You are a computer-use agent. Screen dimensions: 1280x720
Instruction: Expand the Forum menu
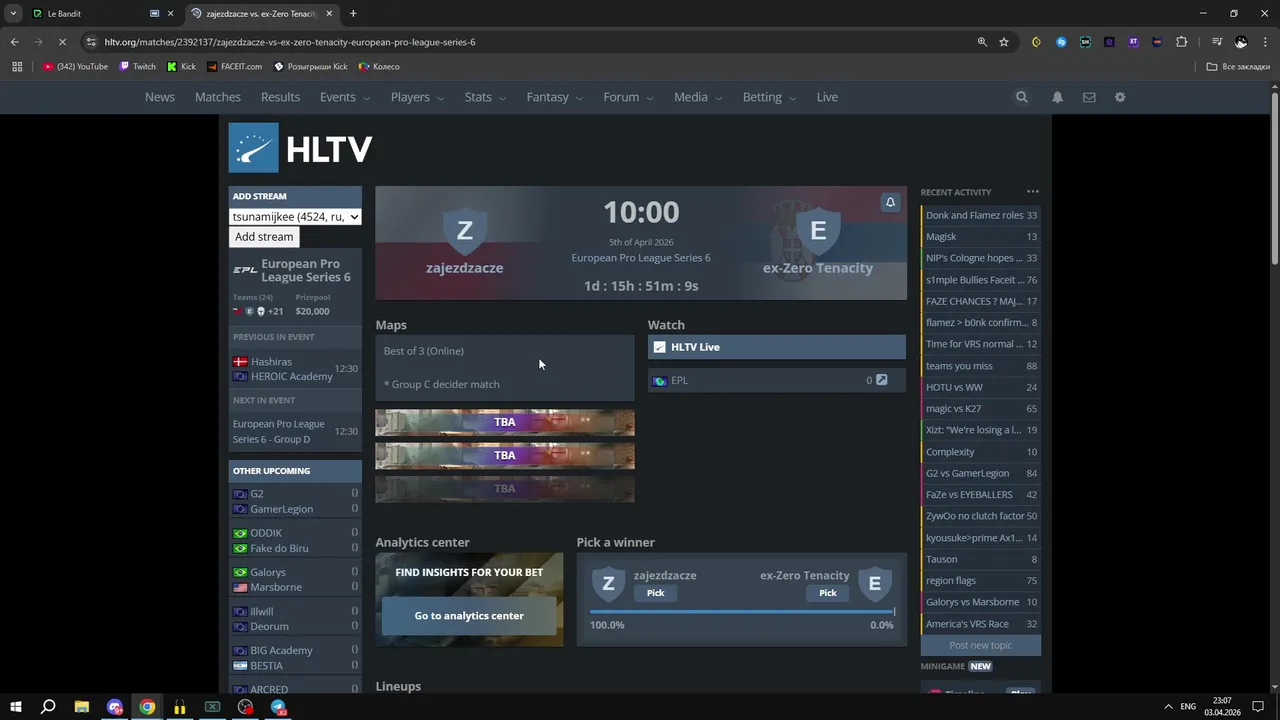[628, 97]
